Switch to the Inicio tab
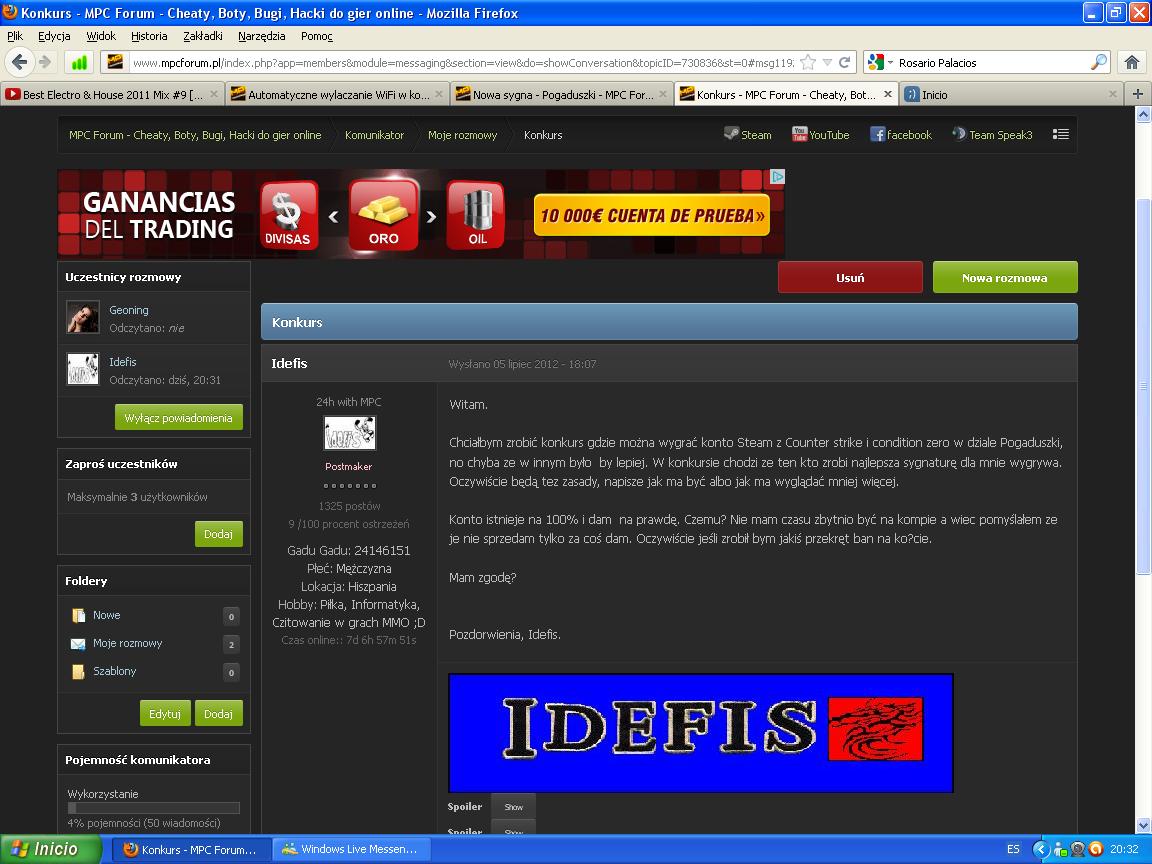The height and width of the screenshot is (864, 1152). [x=1011, y=94]
